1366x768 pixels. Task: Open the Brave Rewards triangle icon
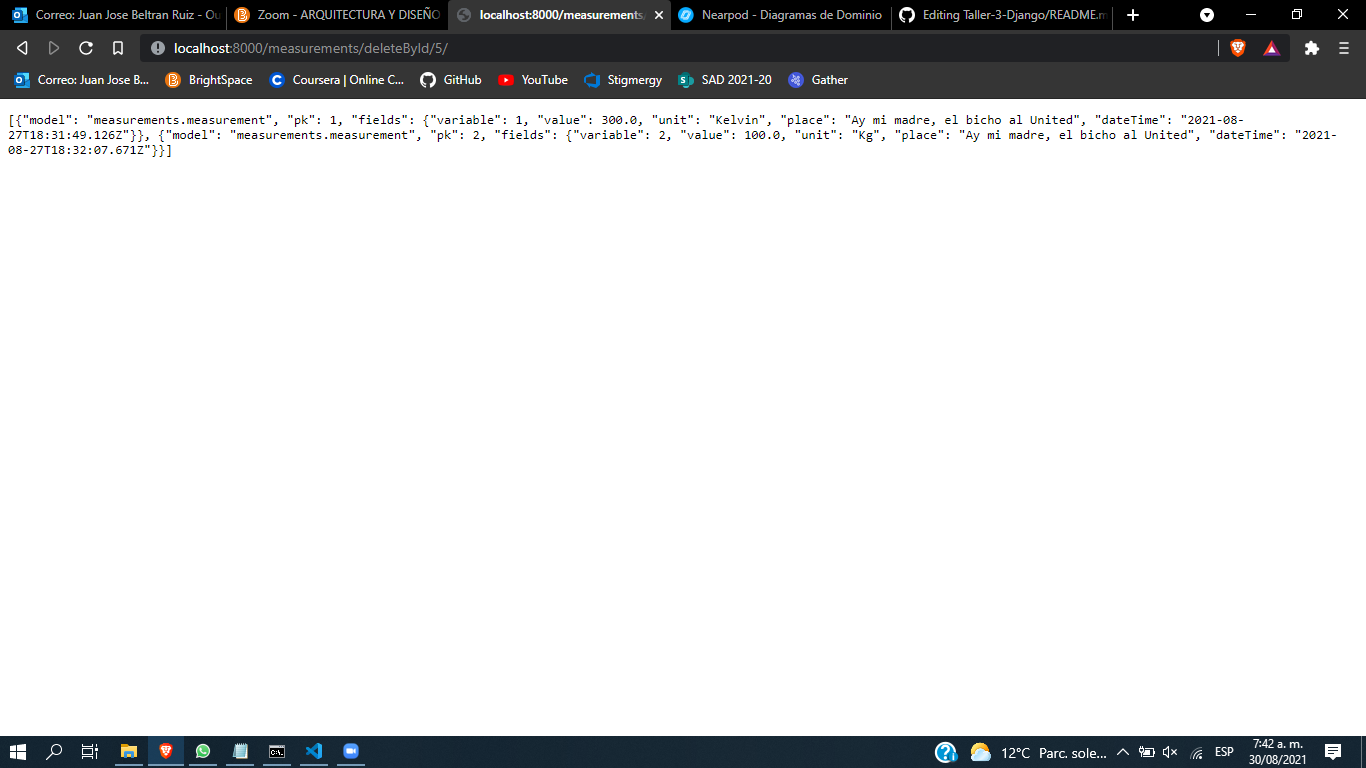click(1271, 48)
